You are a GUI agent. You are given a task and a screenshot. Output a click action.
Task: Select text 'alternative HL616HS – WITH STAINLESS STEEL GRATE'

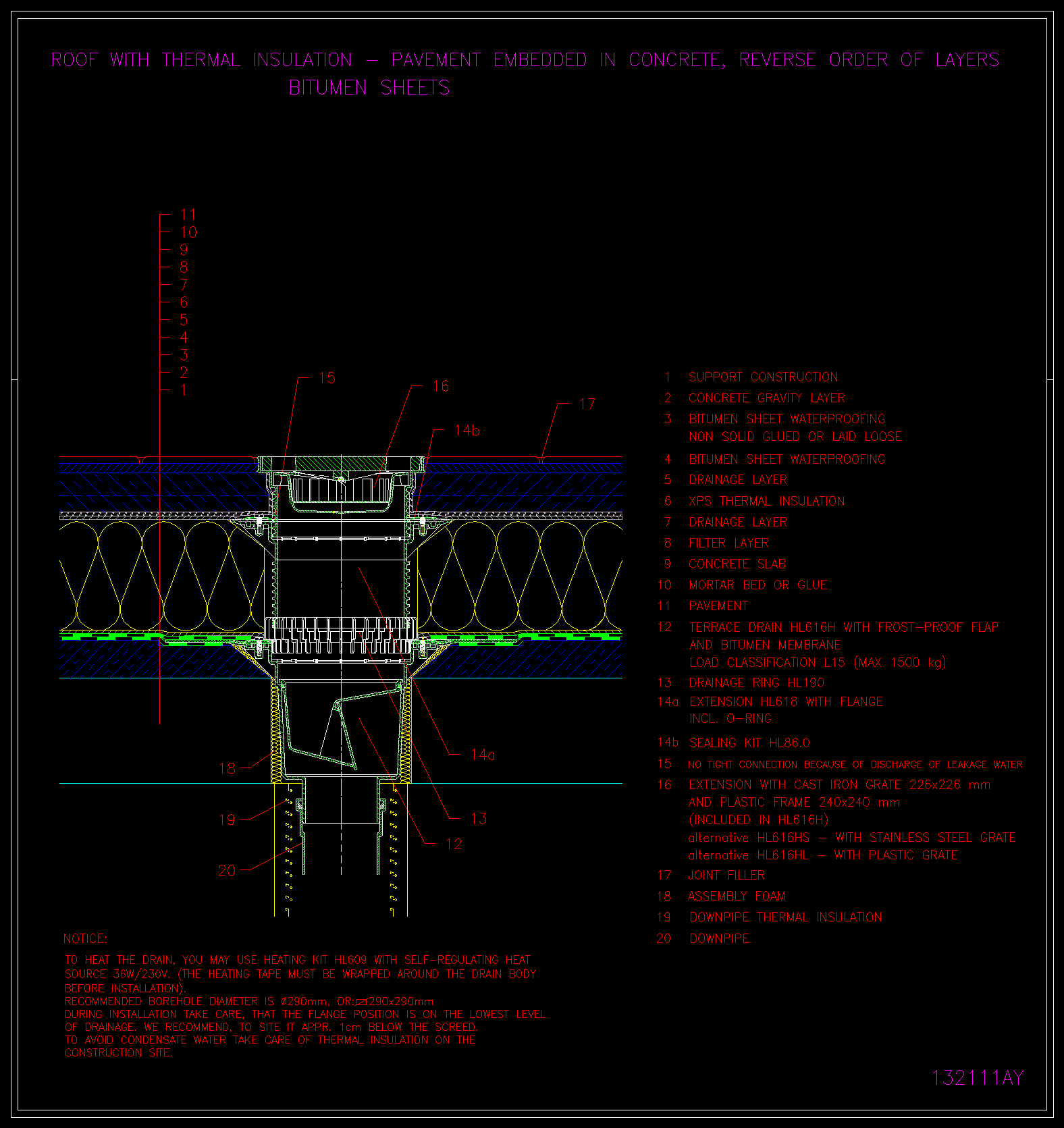pos(852,837)
